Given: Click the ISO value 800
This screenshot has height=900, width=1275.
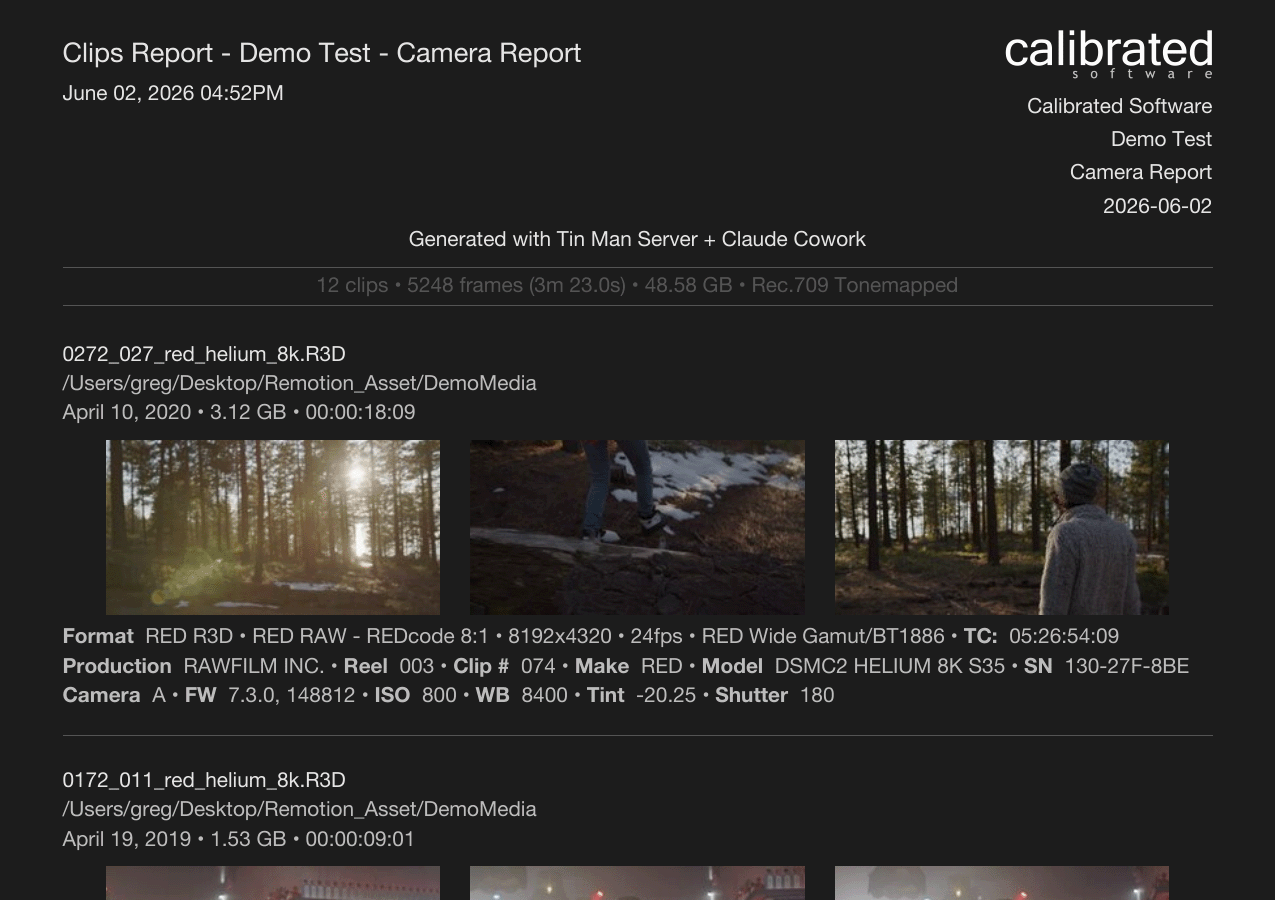Looking at the screenshot, I should point(439,695).
